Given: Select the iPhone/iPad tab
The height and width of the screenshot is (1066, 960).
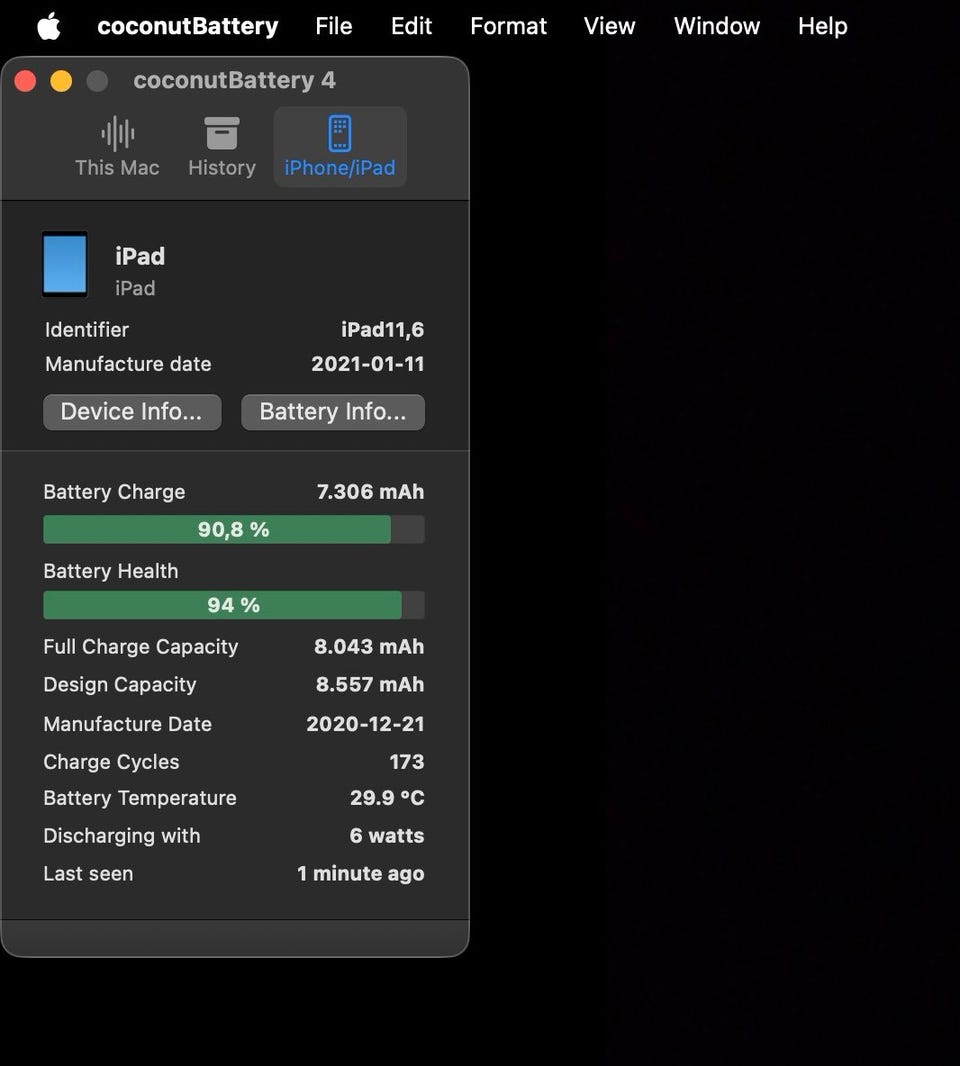Looking at the screenshot, I should click(x=339, y=147).
